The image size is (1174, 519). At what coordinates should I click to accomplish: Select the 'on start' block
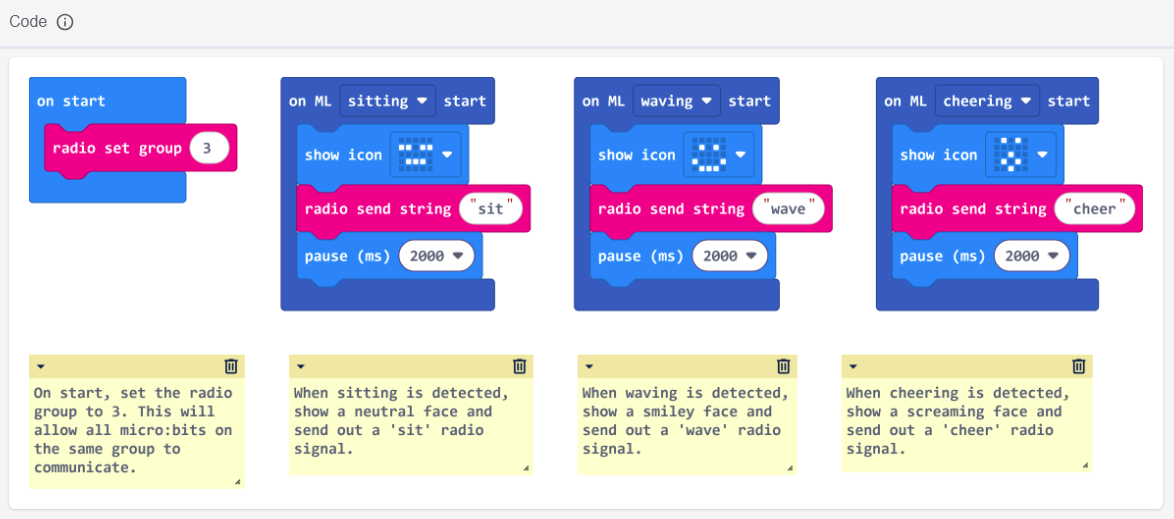(71, 101)
